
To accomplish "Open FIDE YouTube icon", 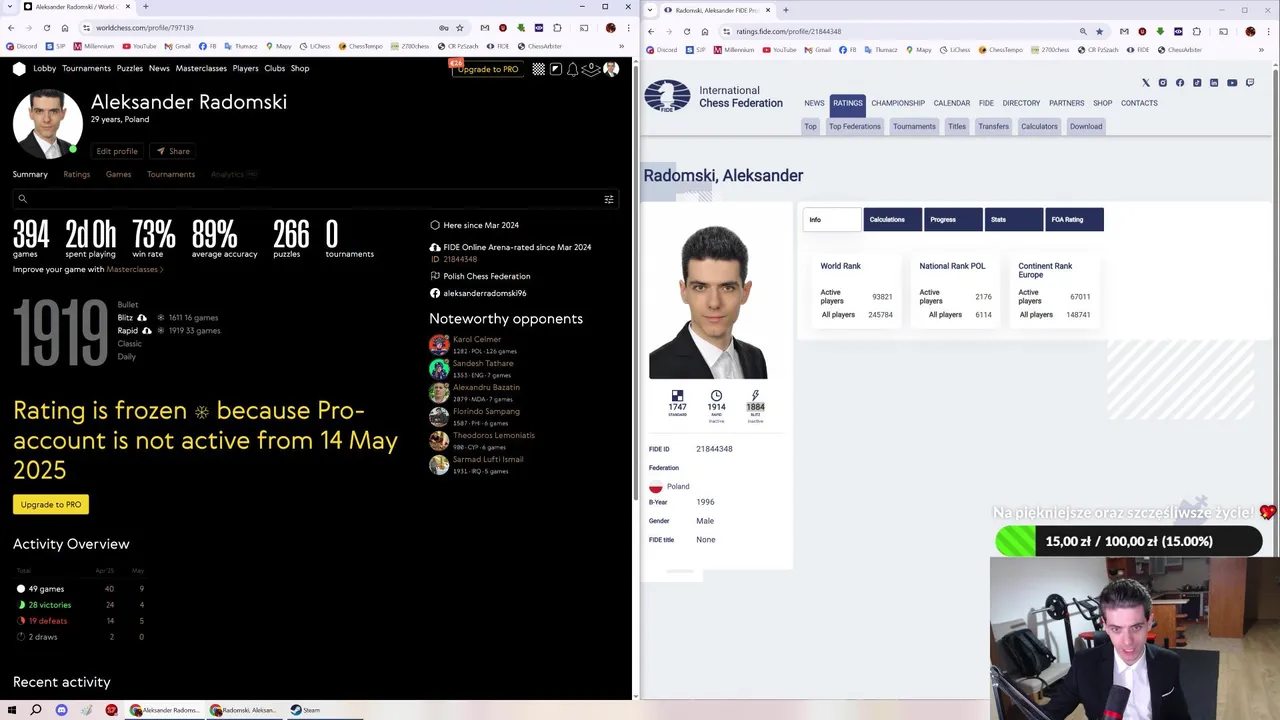I will [x=1232, y=83].
